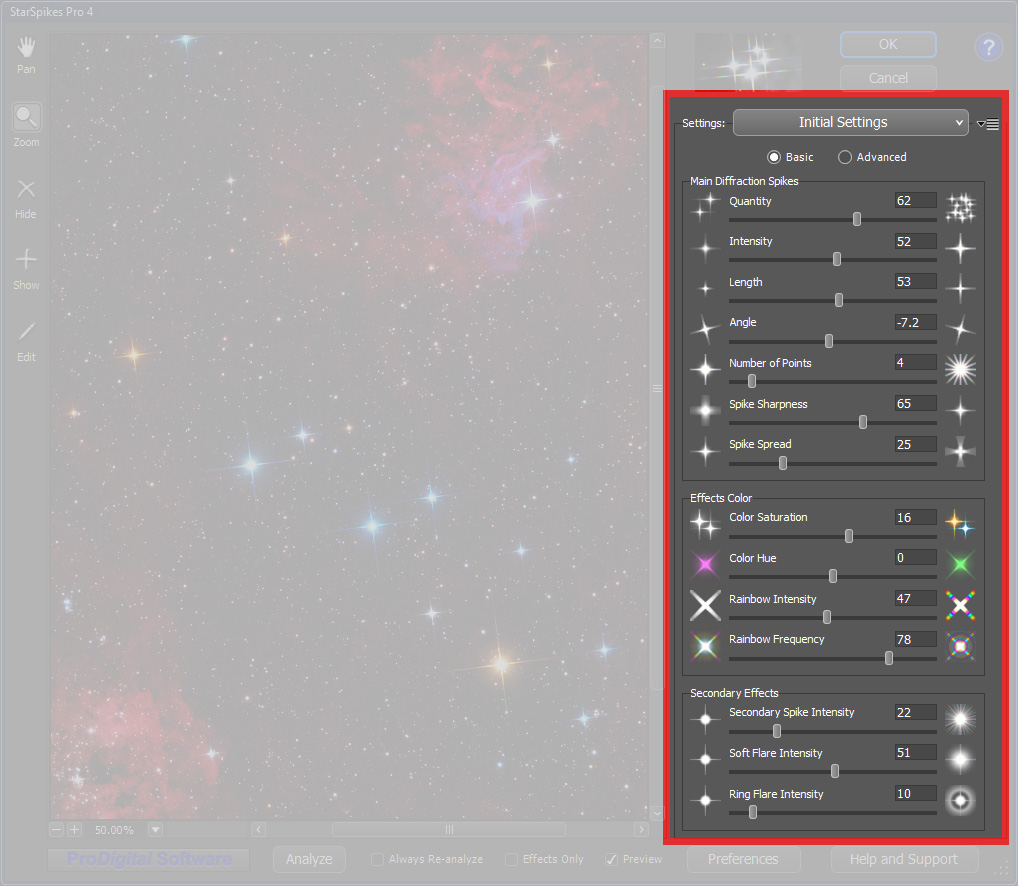Click the OK button

point(888,44)
